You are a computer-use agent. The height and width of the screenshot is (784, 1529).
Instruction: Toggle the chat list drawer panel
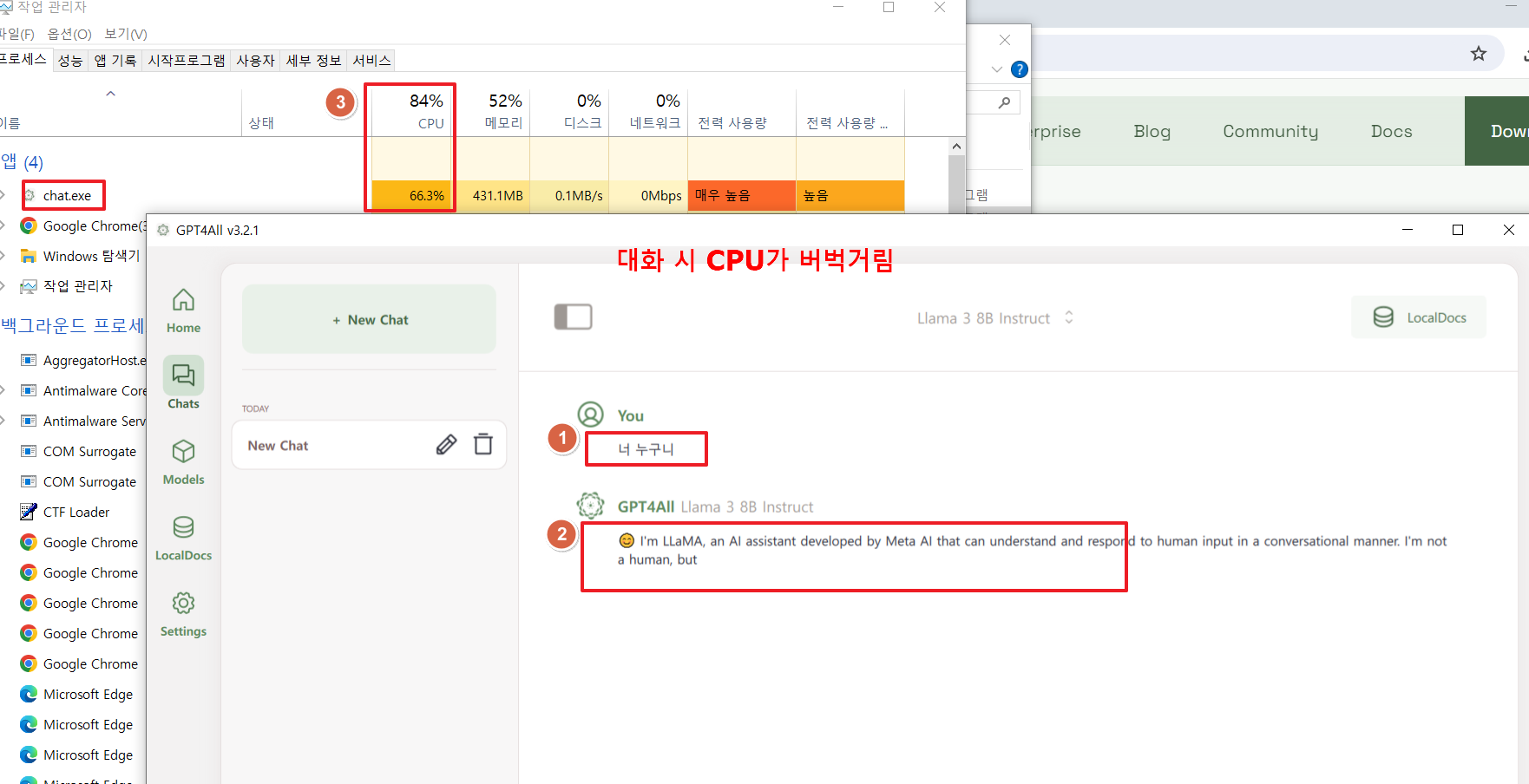tap(573, 317)
